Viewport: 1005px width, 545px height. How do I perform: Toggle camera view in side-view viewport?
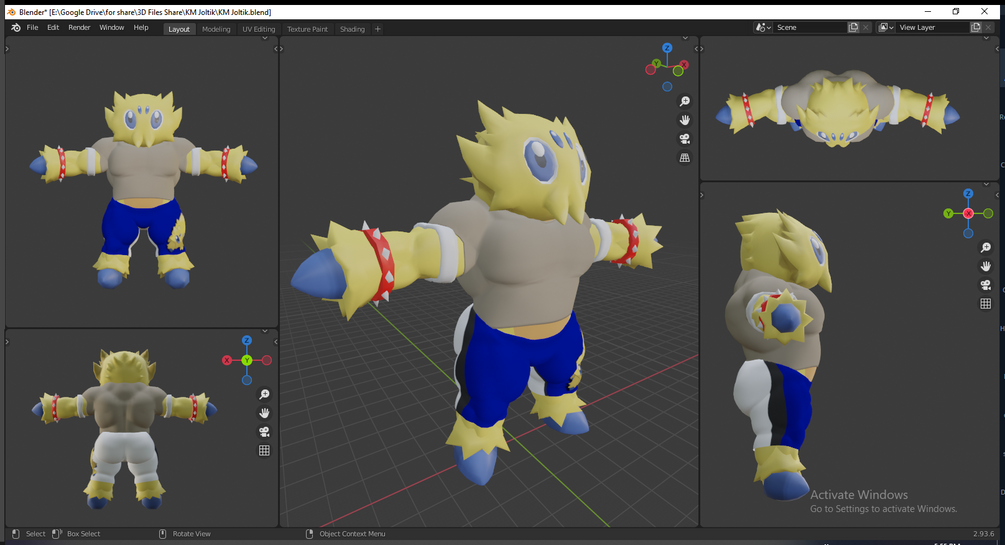pyautogui.click(x=986, y=285)
